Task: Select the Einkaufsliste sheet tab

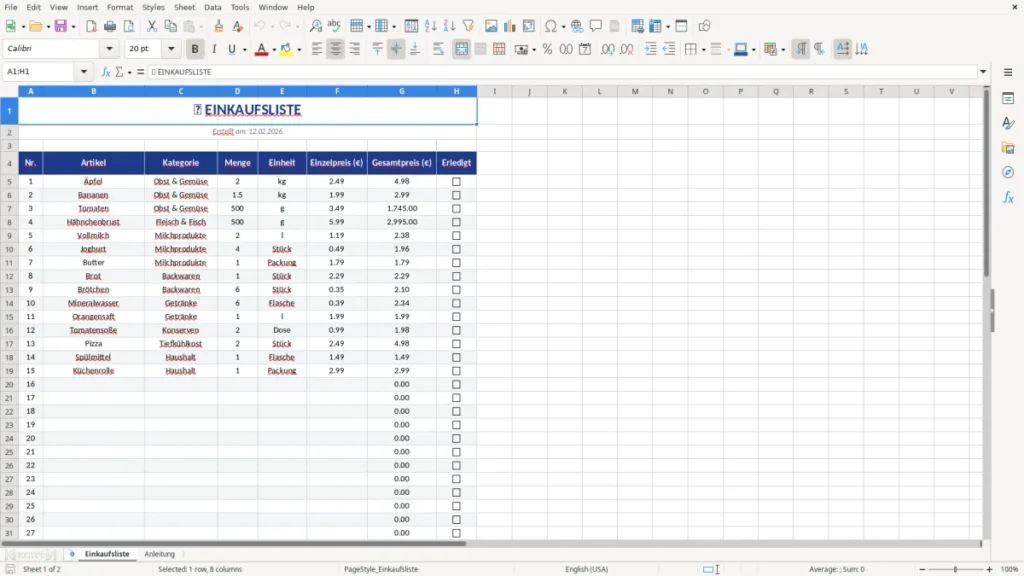Action: (x=107, y=554)
